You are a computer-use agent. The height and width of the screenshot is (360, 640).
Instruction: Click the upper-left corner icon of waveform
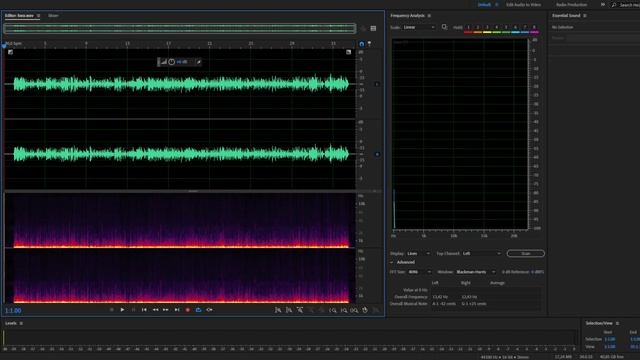coord(11,52)
